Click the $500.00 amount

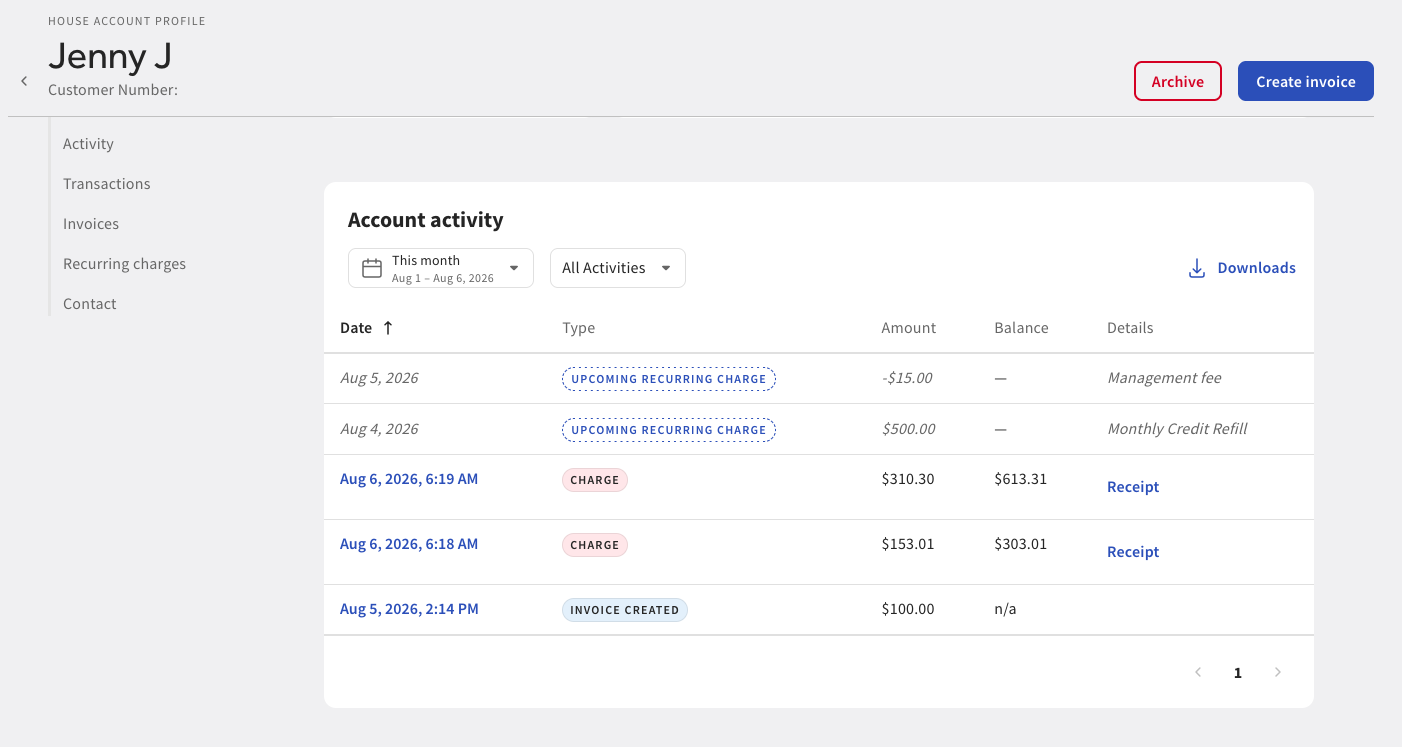pyautogui.click(x=908, y=429)
